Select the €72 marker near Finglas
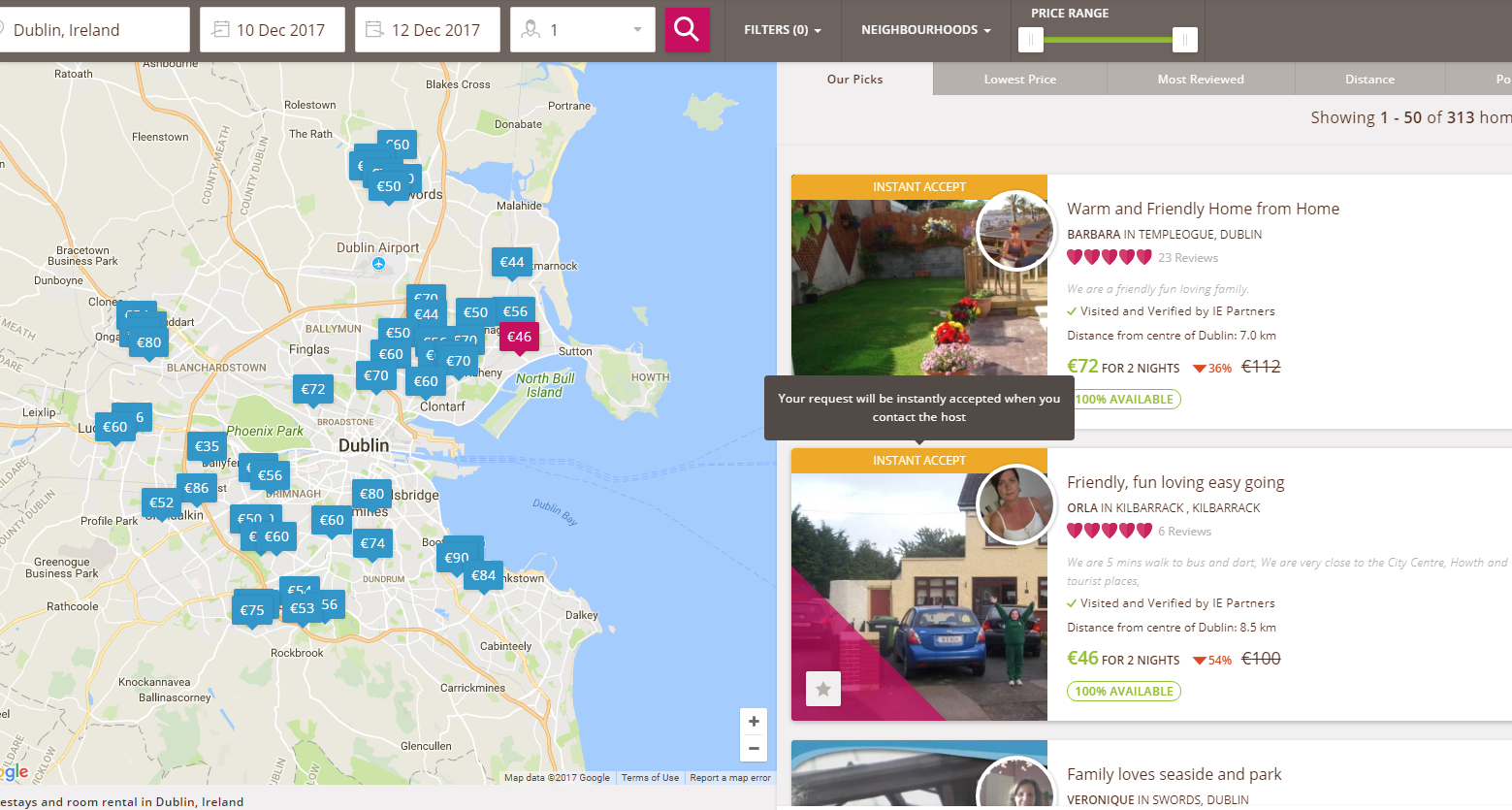1512x810 pixels. [312, 390]
